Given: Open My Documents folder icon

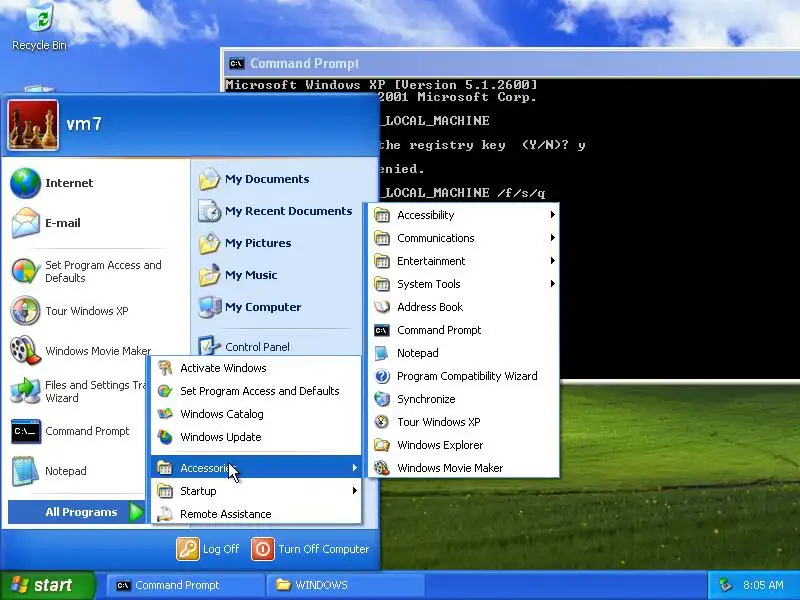Looking at the screenshot, I should click(x=209, y=179).
